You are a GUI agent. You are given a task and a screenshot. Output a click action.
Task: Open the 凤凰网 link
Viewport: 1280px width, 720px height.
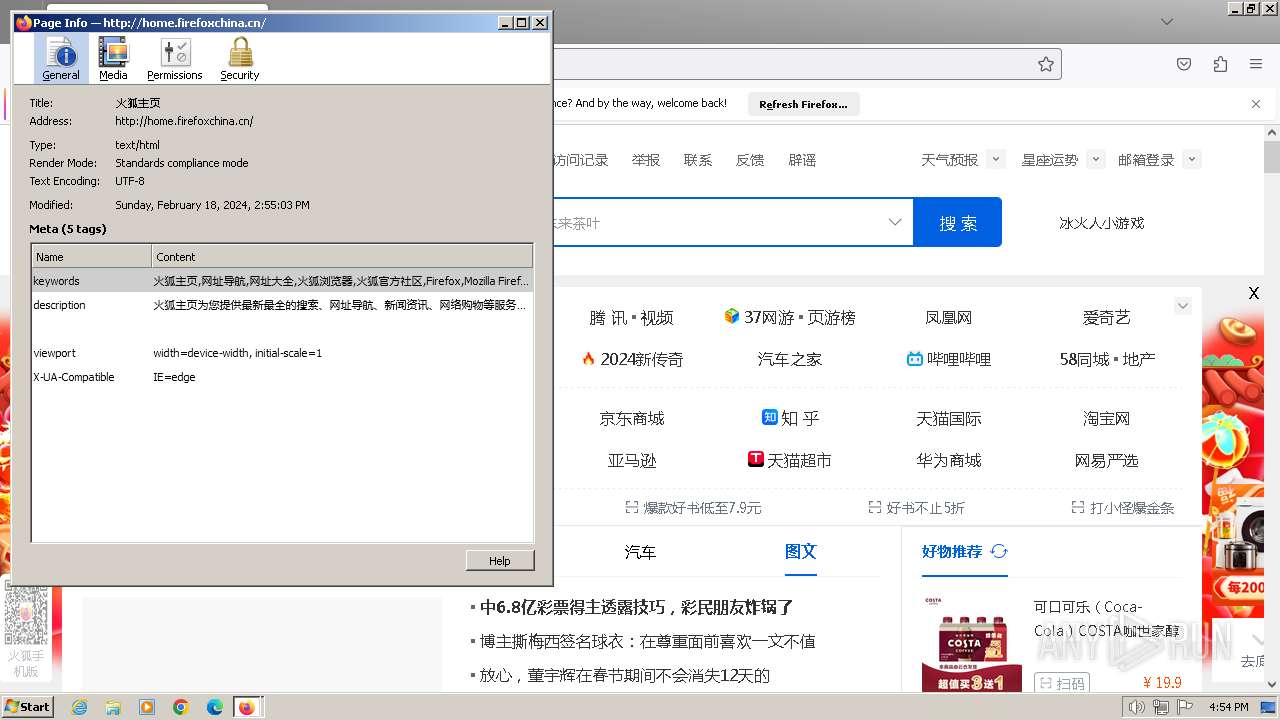pos(949,317)
